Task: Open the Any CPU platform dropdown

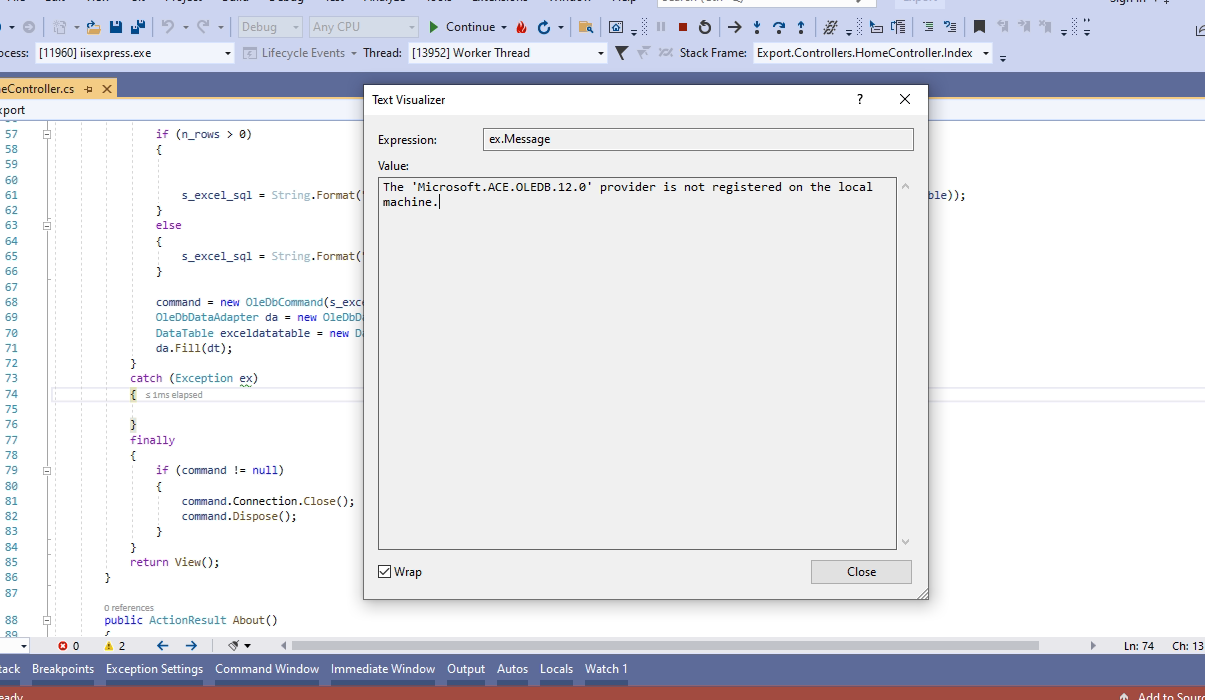Action: (x=364, y=27)
